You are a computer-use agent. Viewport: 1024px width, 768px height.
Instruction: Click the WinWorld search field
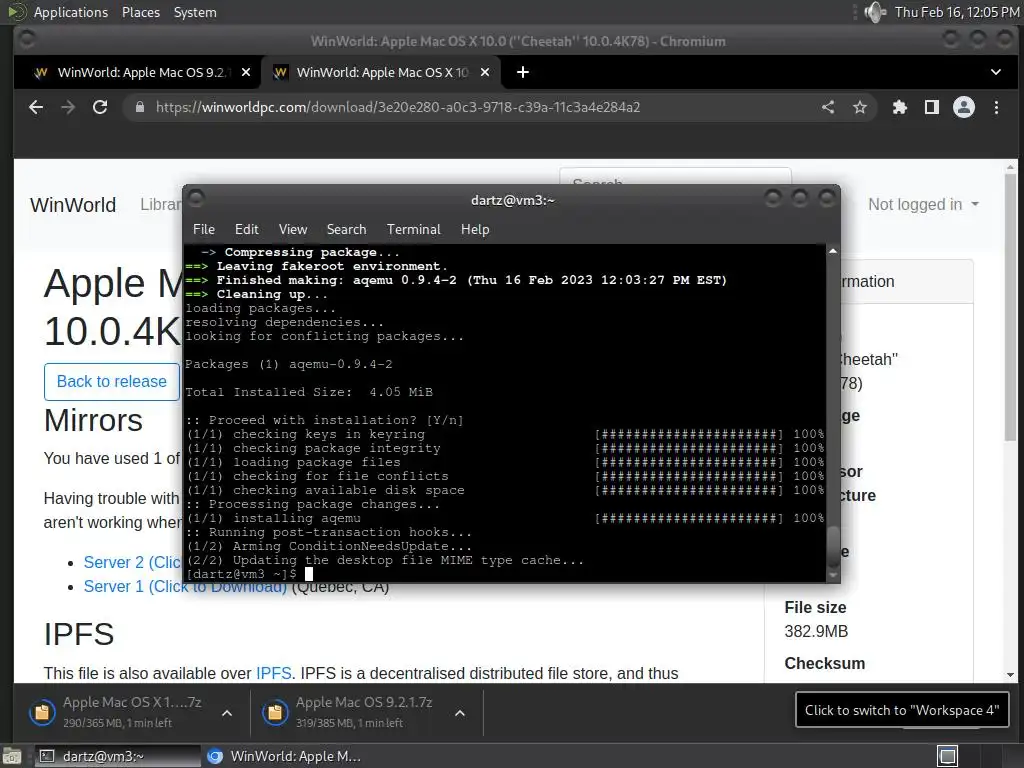(x=676, y=177)
